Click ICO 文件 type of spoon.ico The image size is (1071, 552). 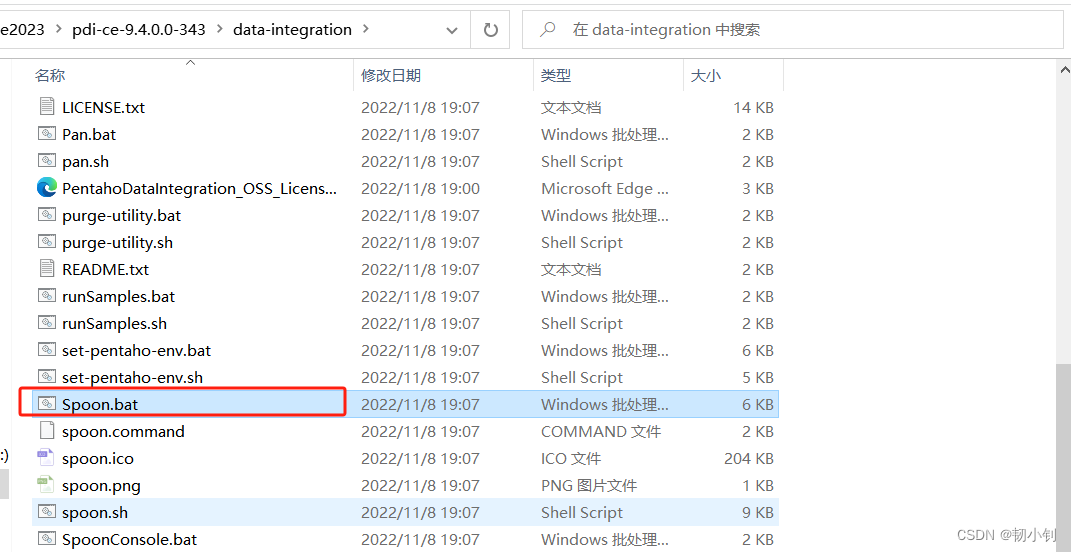click(571, 458)
